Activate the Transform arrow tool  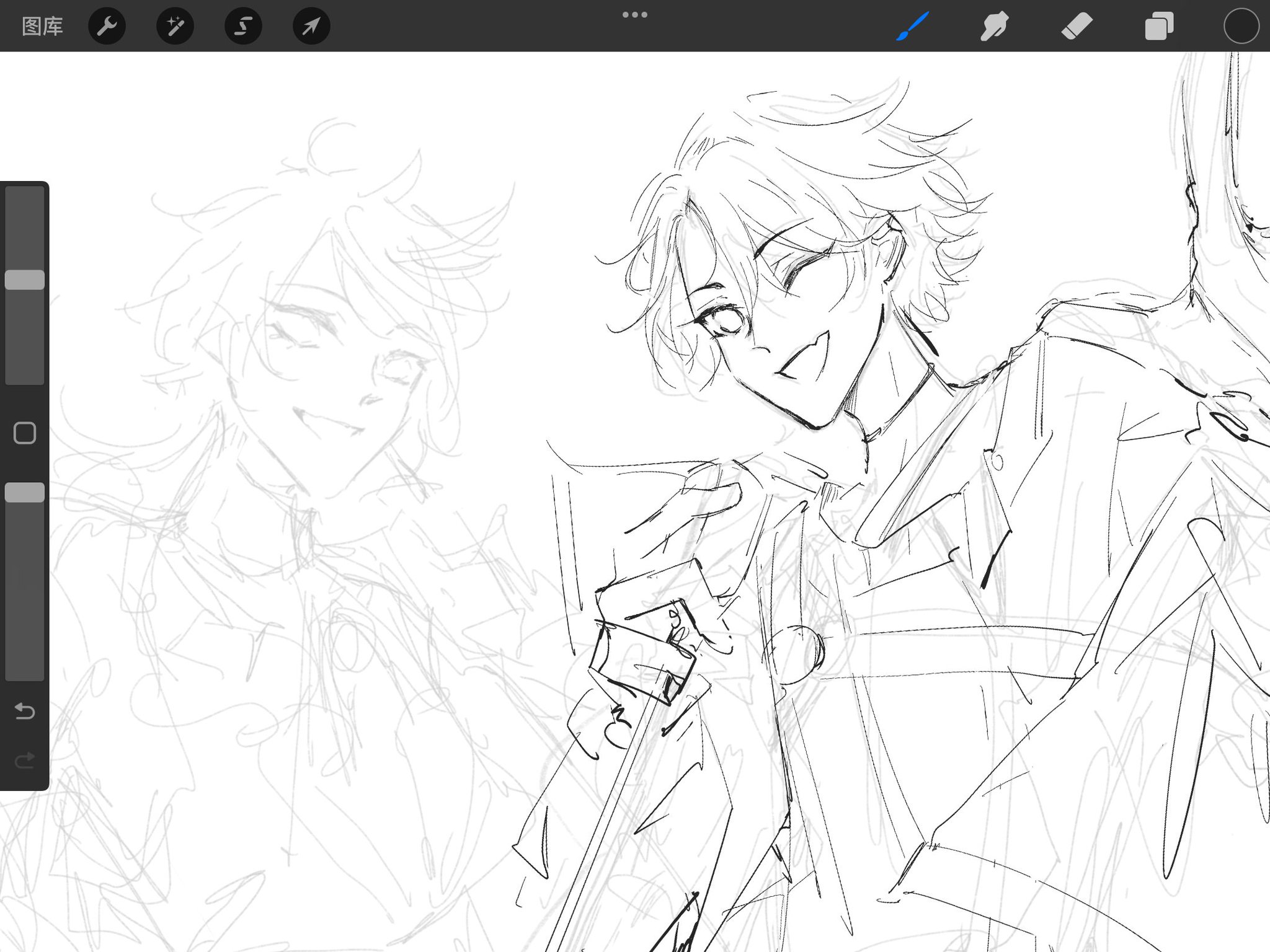pos(311,26)
